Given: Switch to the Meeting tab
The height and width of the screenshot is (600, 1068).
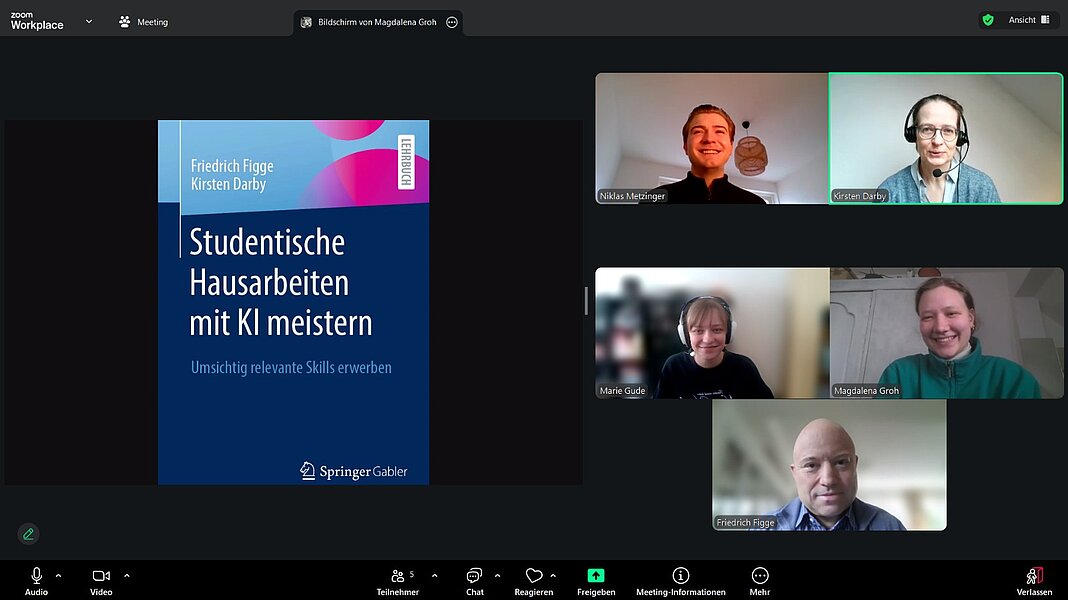Looking at the screenshot, I should tap(144, 22).
